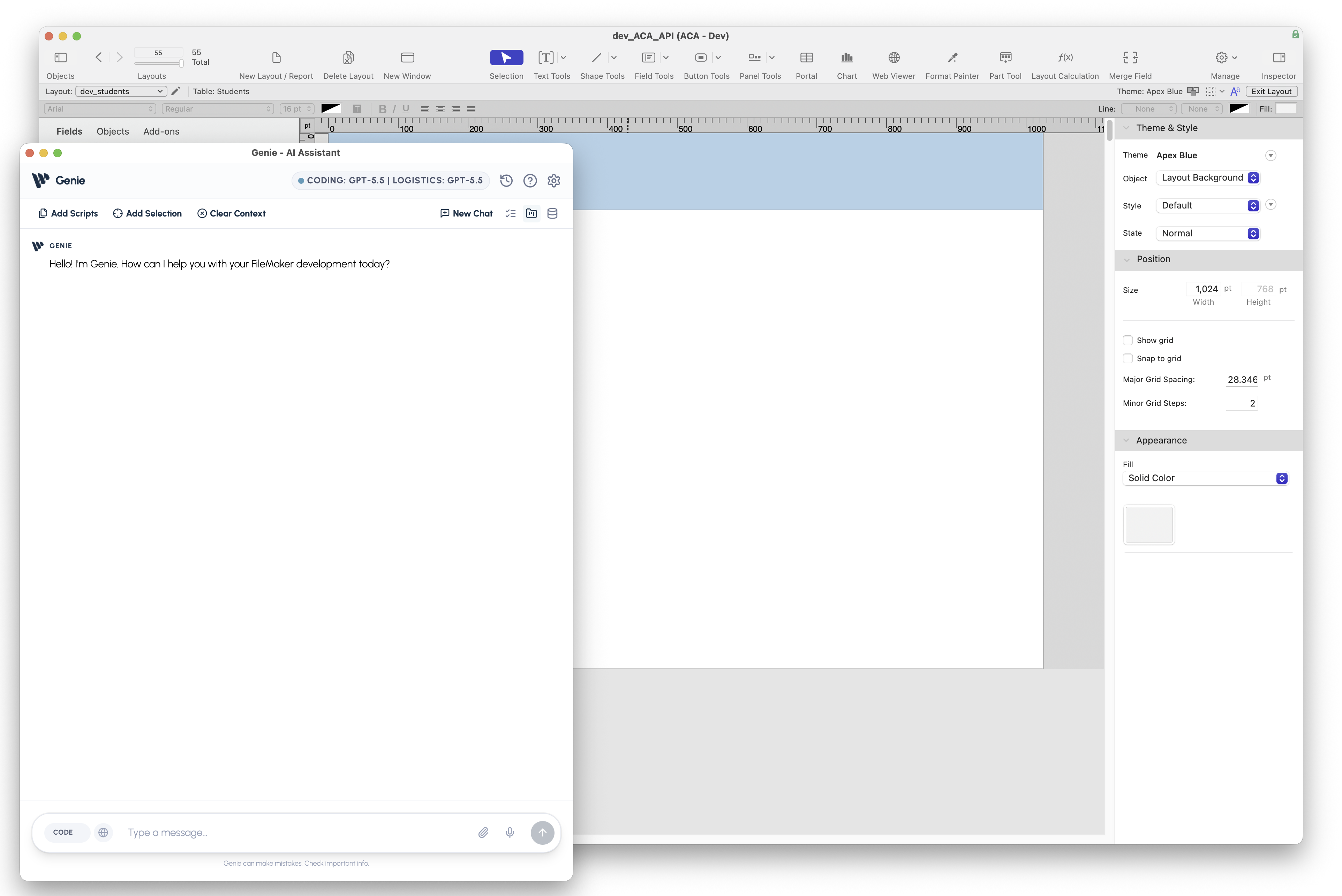Switch to the Add-ons tab
1342x896 pixels.
161,131
